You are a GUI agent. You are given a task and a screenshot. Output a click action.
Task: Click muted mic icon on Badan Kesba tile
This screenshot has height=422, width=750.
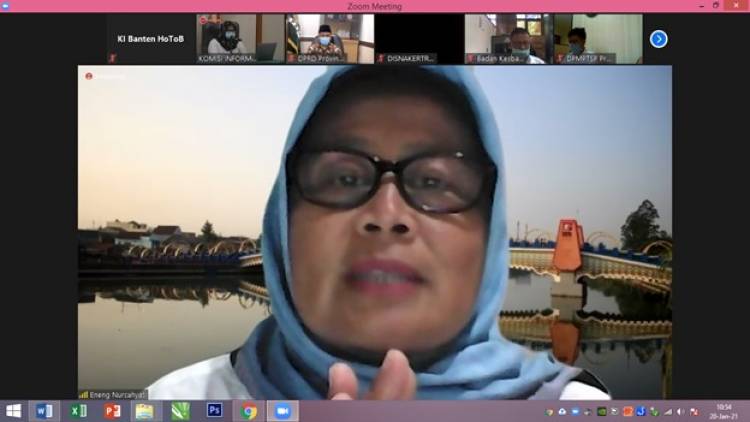tap(471, 58)
